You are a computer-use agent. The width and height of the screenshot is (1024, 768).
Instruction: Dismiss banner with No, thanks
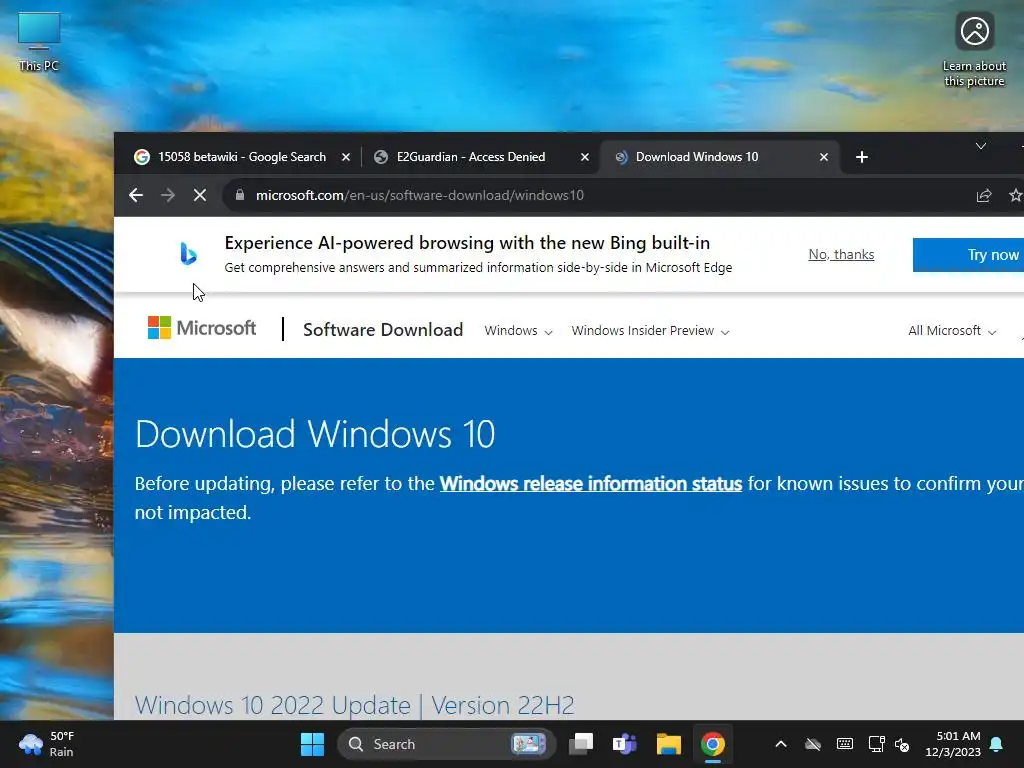click(841, 255)
